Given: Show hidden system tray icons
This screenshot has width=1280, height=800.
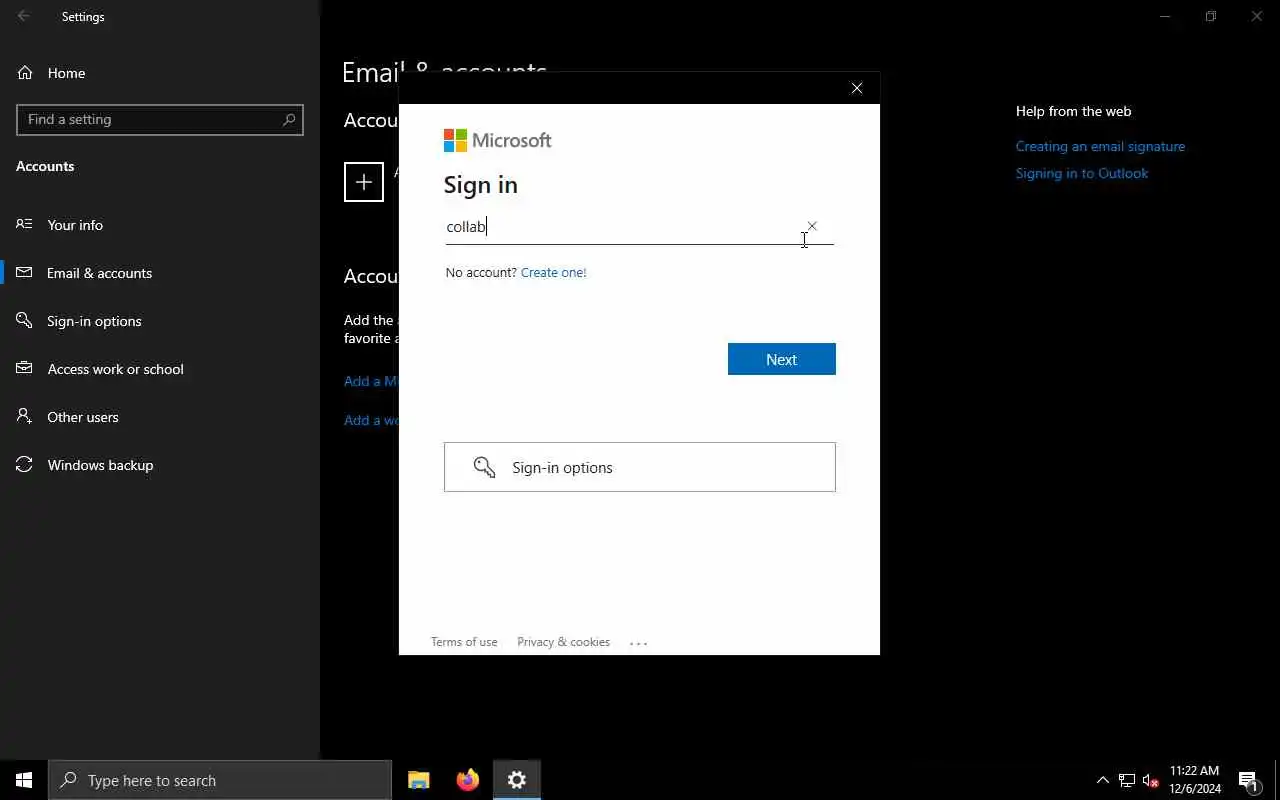Looking at the screenshot, I should click(1103, 780).
